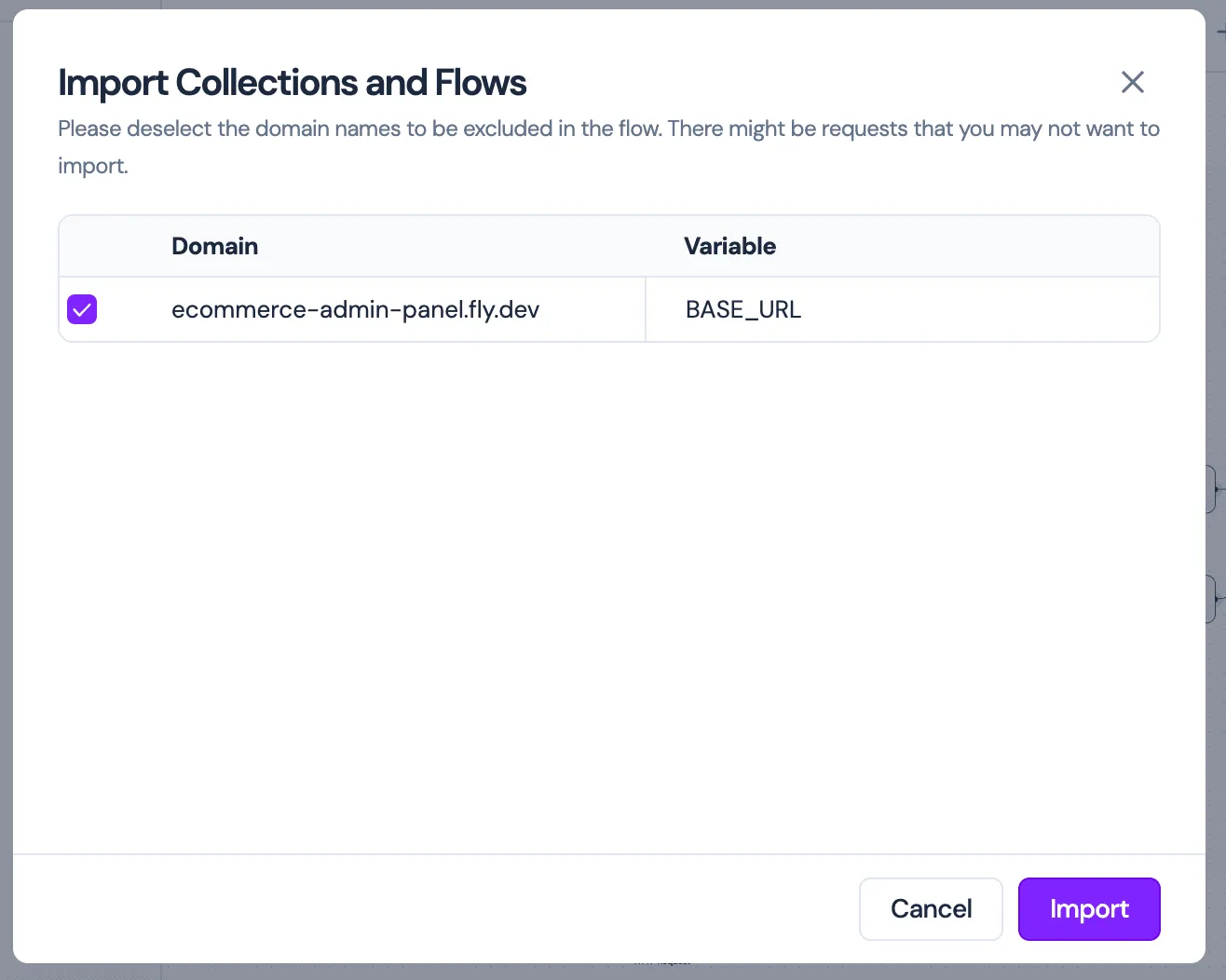Select the table row containing BASE_URL
1226x980 pixels.
tap(609, 309)
